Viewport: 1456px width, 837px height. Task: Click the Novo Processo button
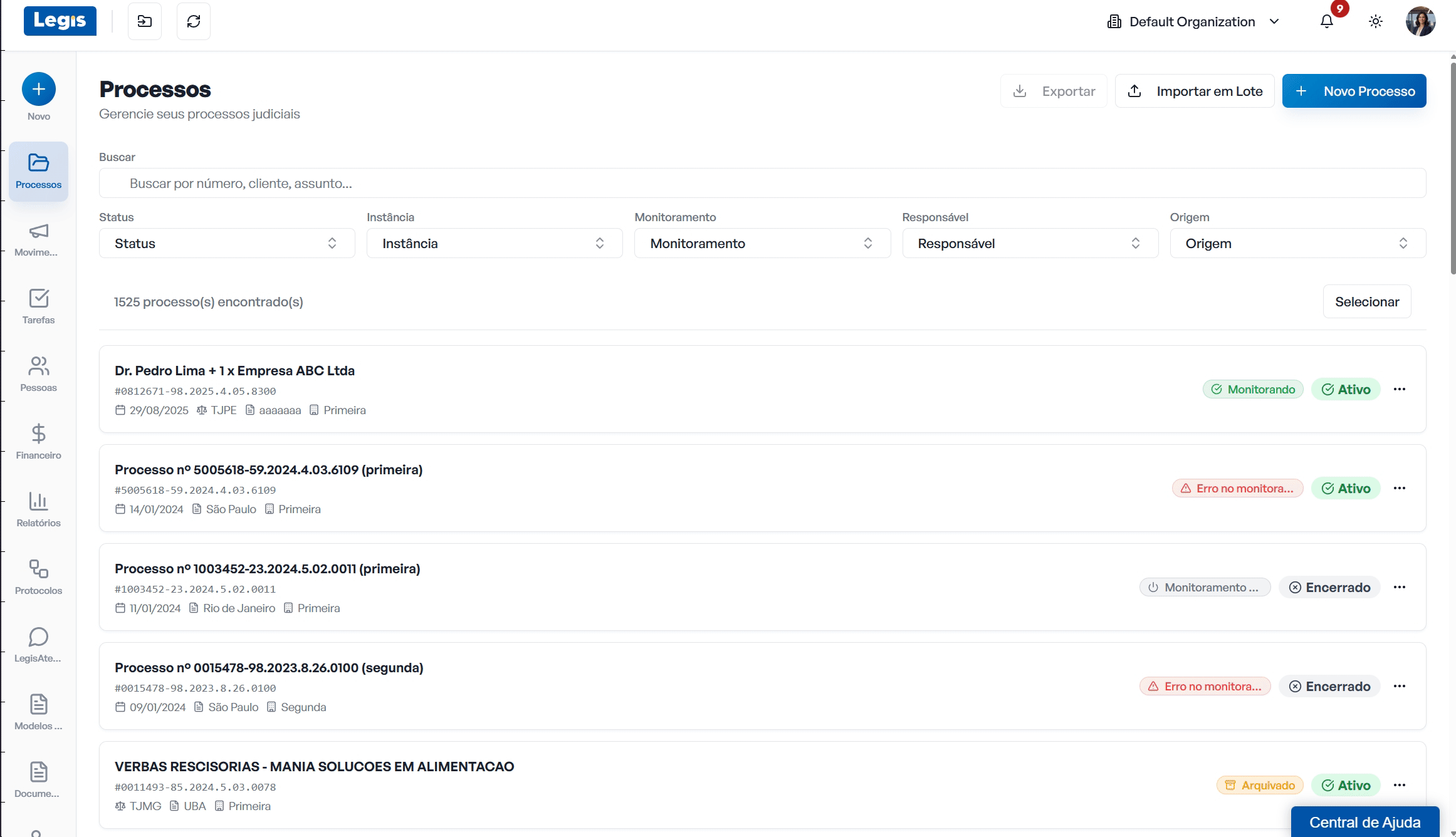click(x=1354, y=91)
